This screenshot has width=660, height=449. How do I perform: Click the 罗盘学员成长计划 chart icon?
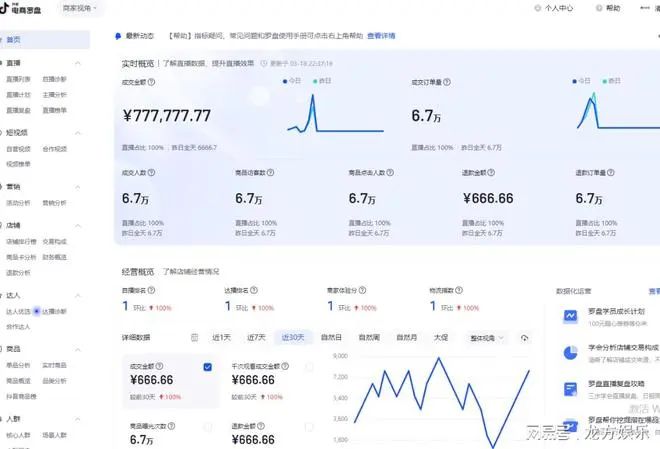(x=570, y=316)
